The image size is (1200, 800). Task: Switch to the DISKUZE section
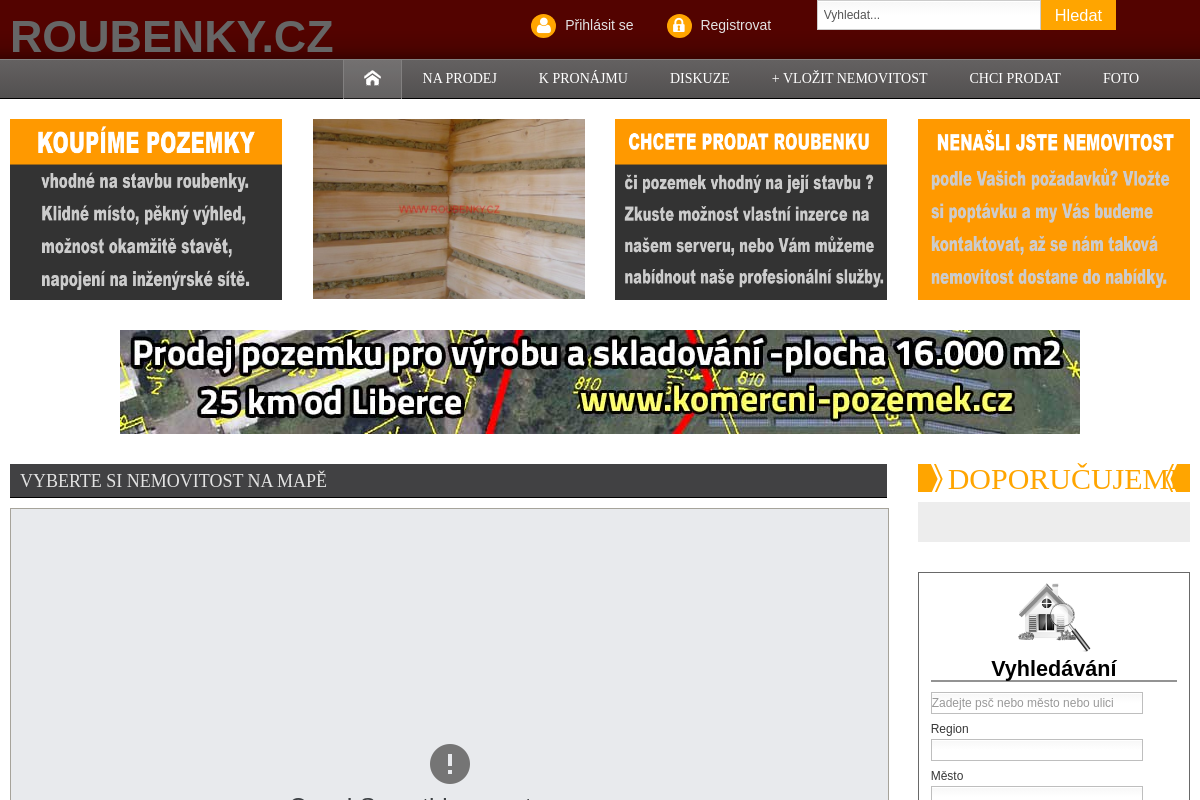tap(699, 78)
